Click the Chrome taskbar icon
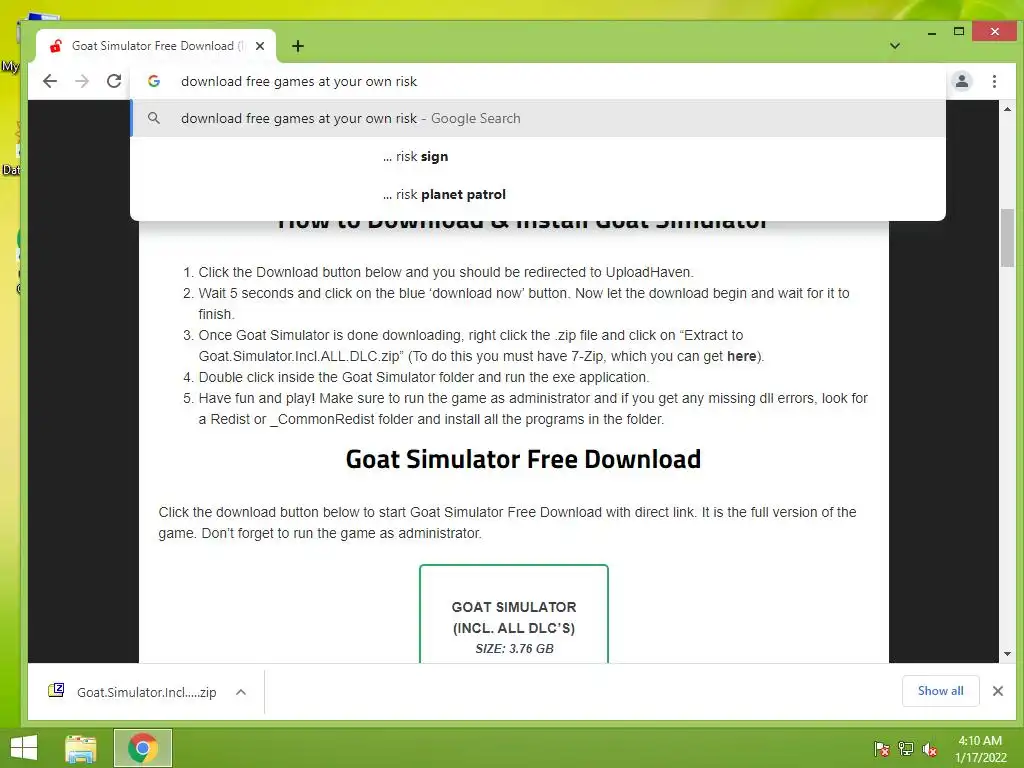Screen dimensions: 1024x768 coord(143,748)
